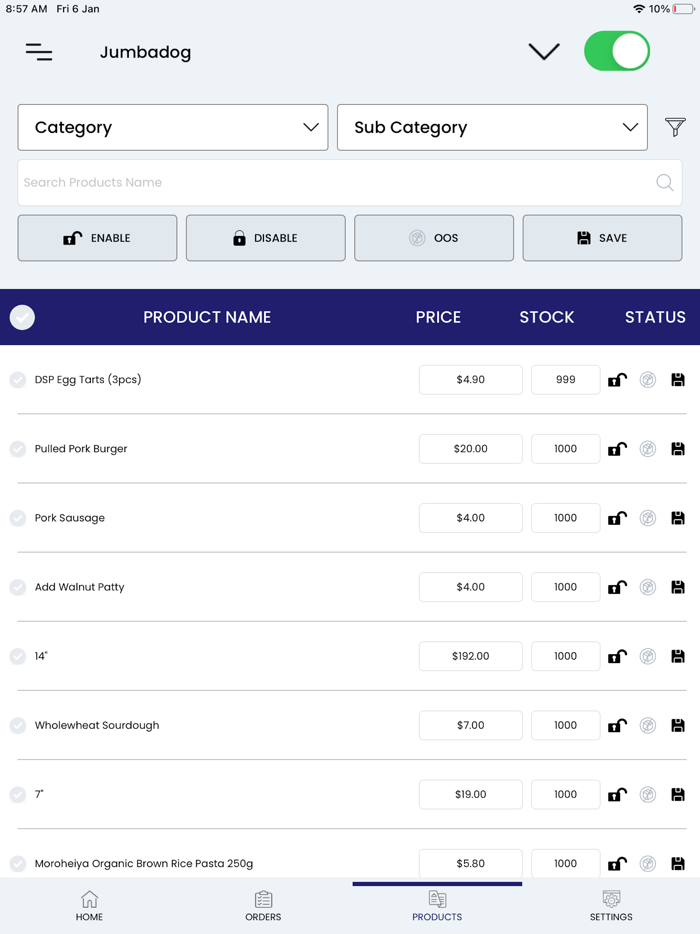Toggle the store availability switch off
Image resolution: width=700 pixels, height=934 pixels.
pyautogui.click(x=616, y=51)
